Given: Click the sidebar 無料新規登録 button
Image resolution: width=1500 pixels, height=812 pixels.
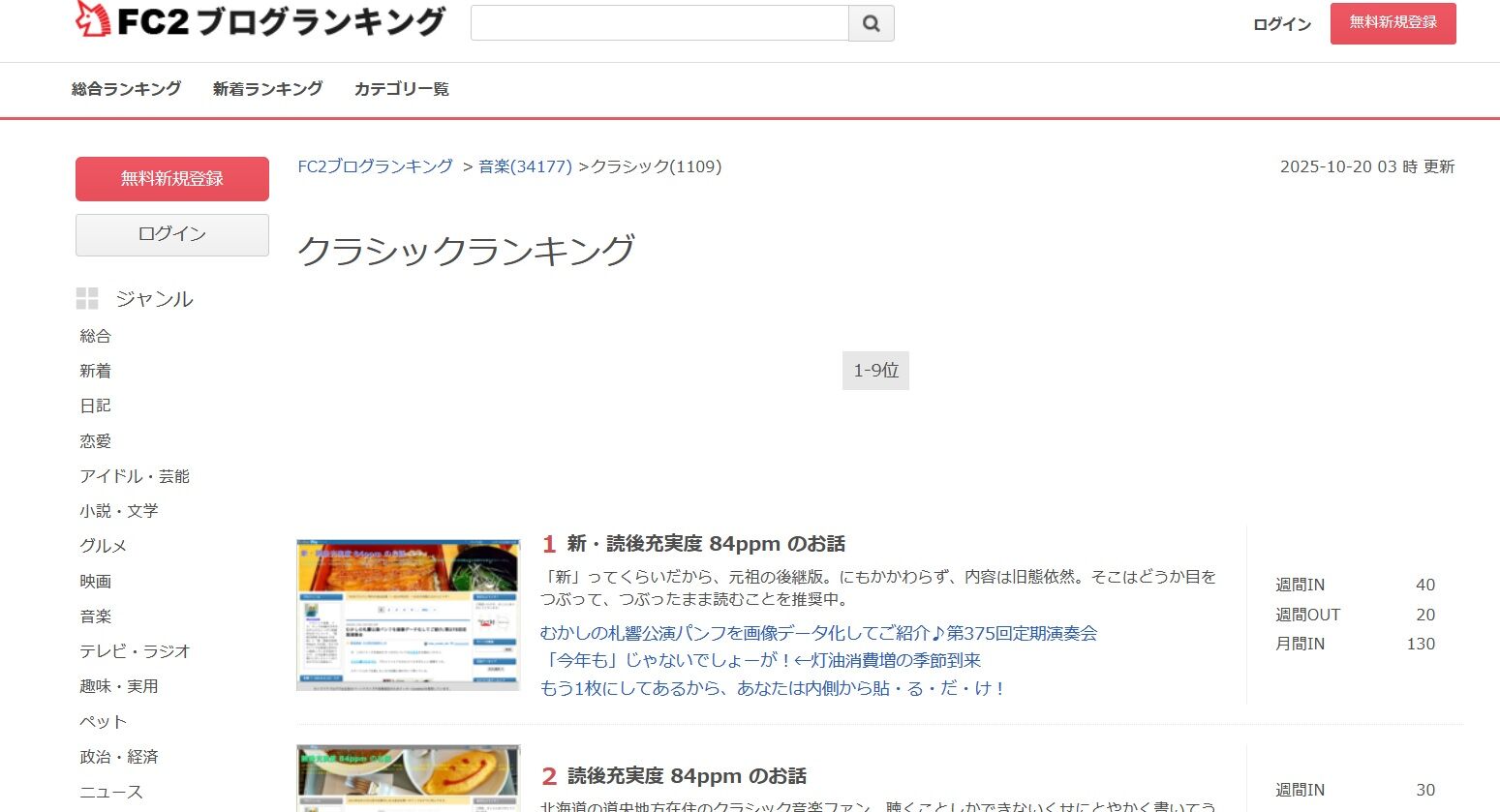Looking at the screenshot, I should coord(172,179).
